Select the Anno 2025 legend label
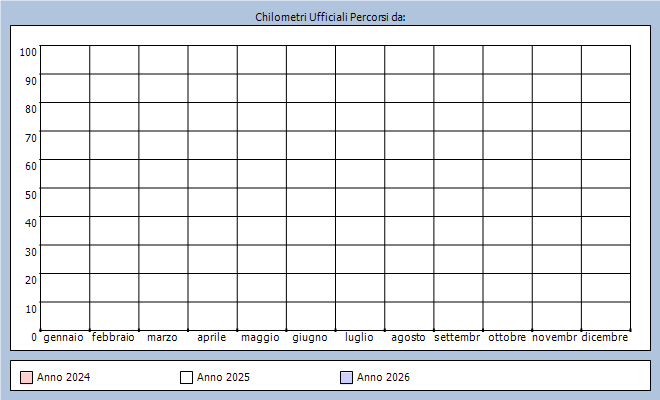Viewport: 660px width, 400px height. (223, 378)
